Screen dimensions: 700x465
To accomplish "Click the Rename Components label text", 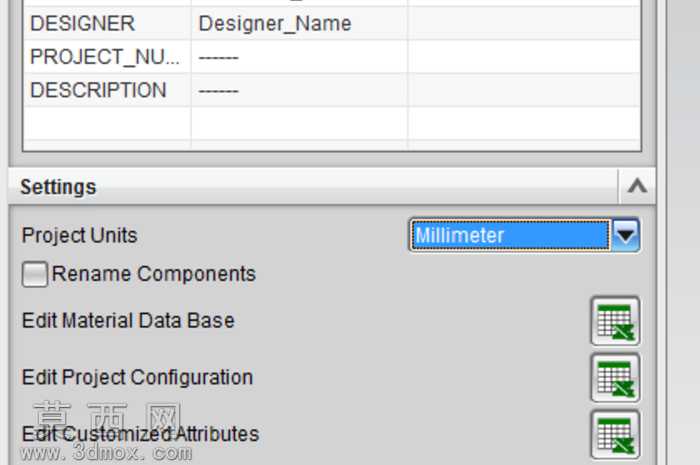I will 154,274.
